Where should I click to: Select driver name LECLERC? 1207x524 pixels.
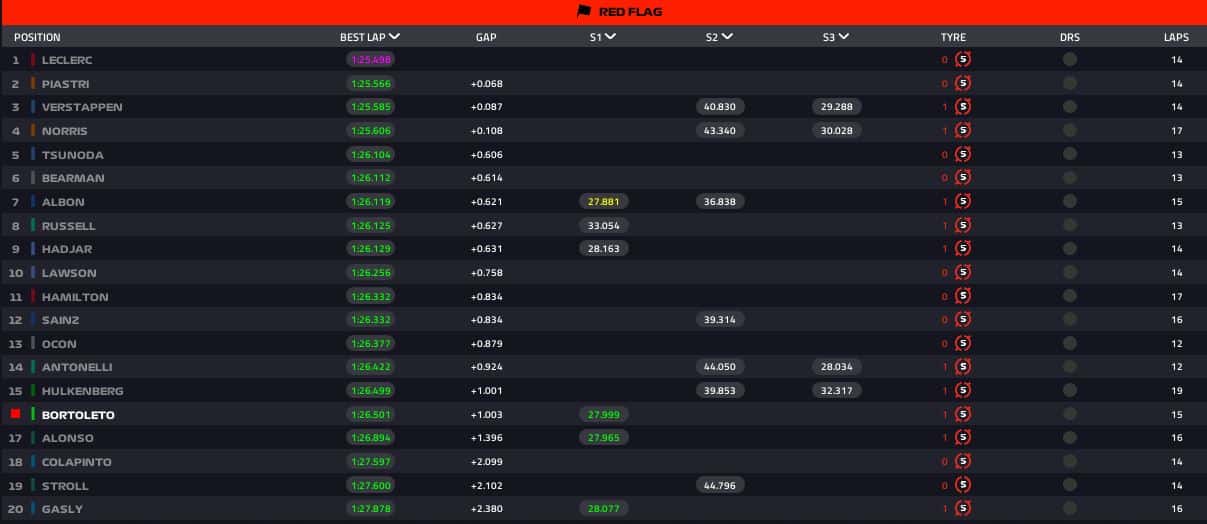(x=67, y=60)
